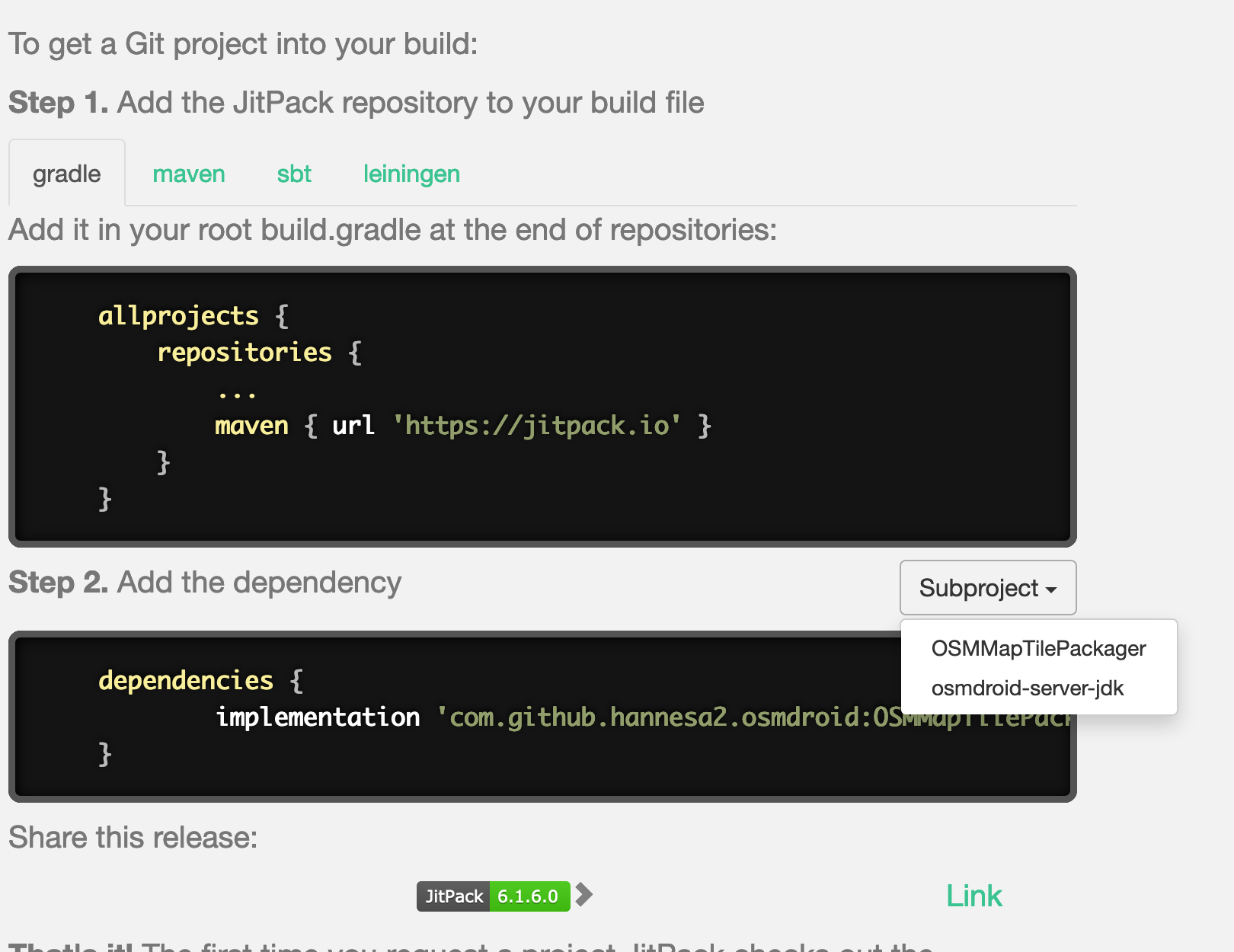This screenshot has height=952, width=1234.
Task: Click the caret arrow on the Subproject button
Action: point(1052,589)
